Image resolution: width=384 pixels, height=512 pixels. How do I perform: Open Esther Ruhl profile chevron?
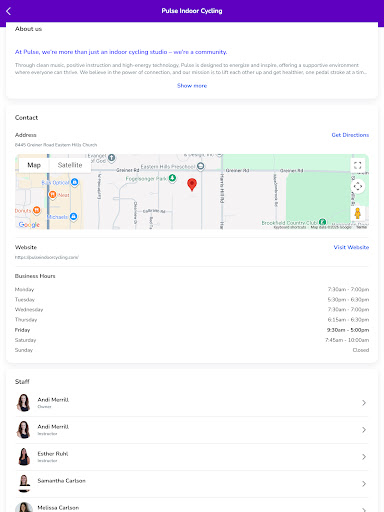tap(364, 457)
